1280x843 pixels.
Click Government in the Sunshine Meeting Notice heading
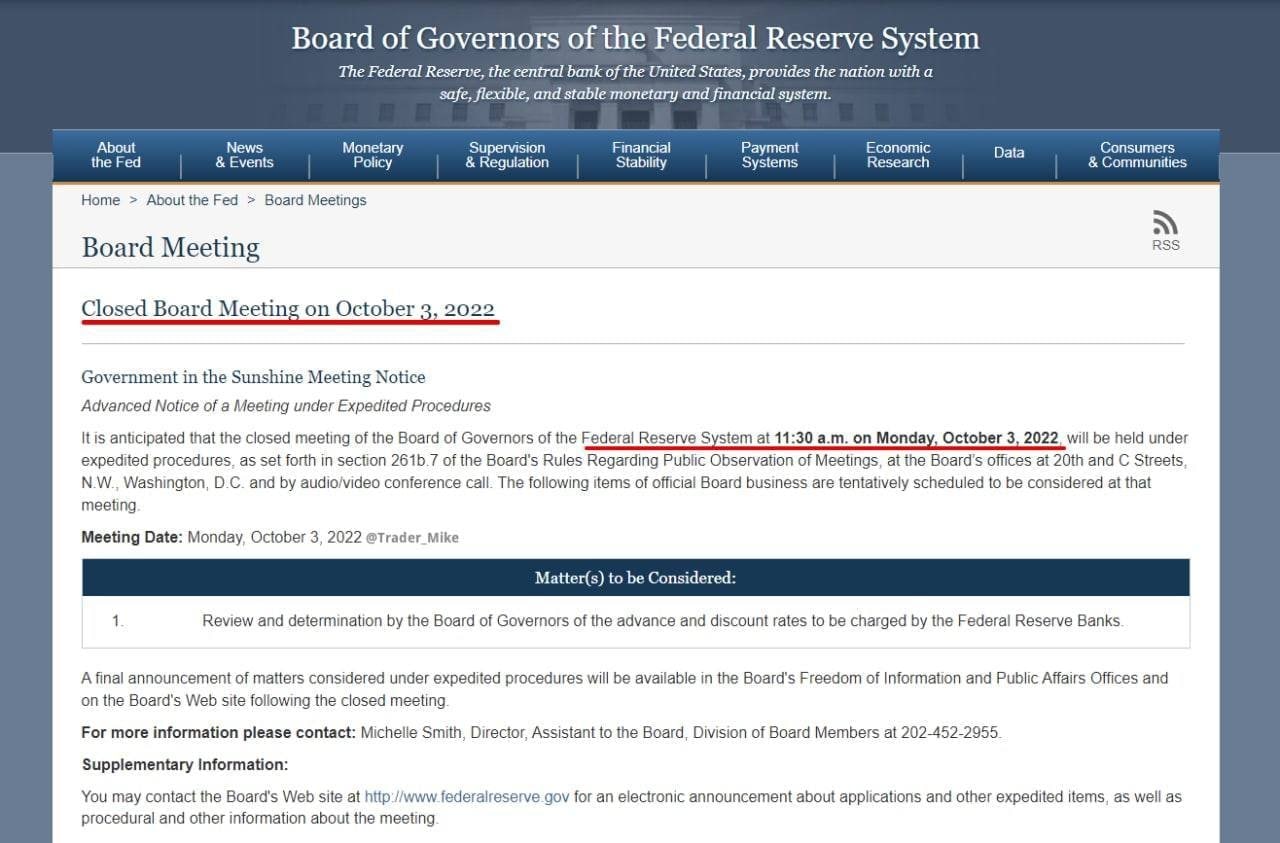[x=253, y=377]
